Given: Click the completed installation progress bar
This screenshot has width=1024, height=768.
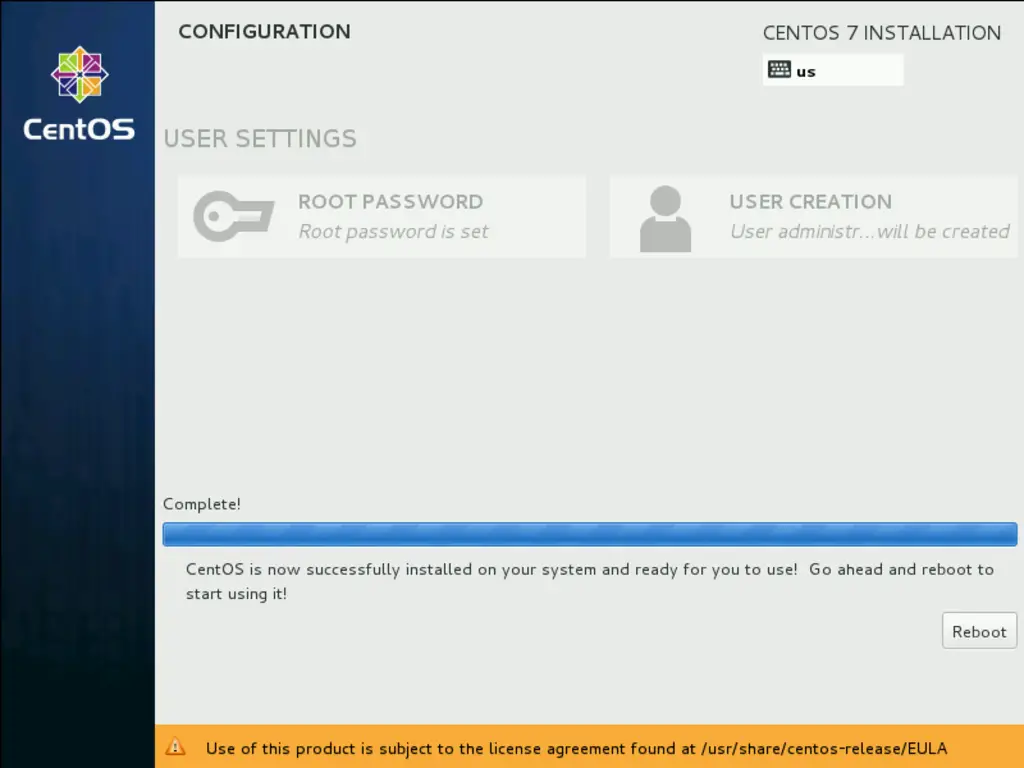Looking at the screenshot, I should pos(590,534).
